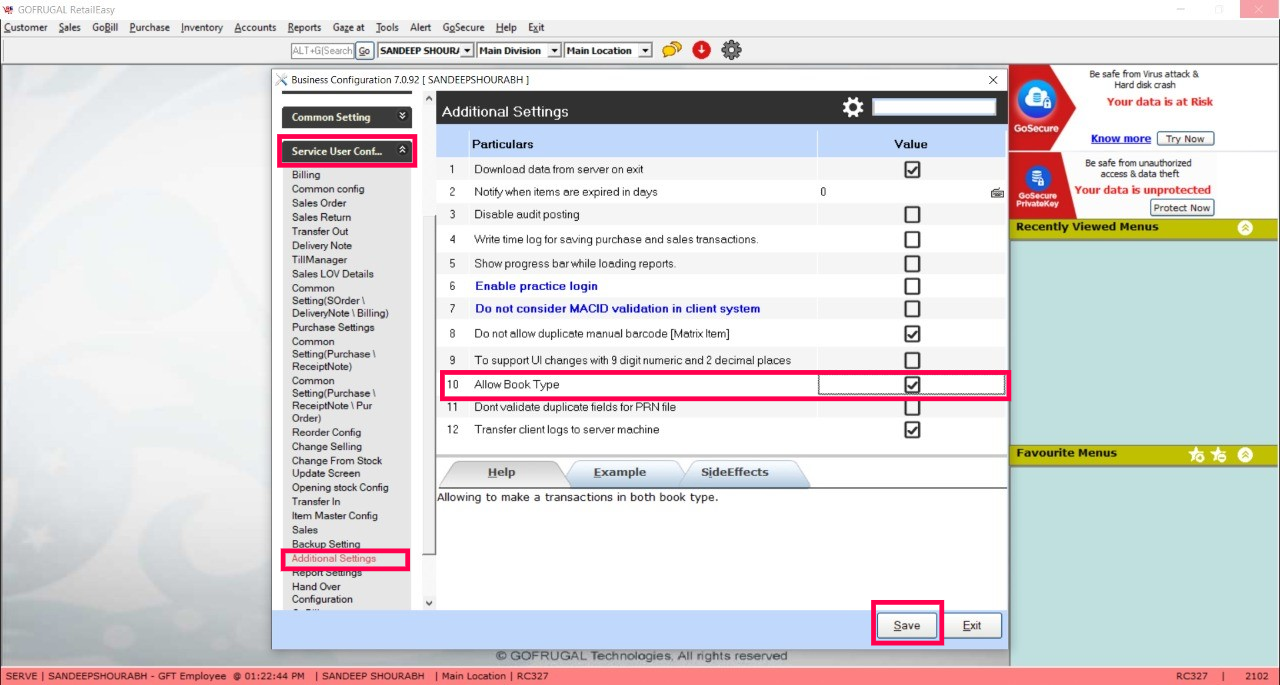
Task: Open the Inventory menu
Action: 201,27
